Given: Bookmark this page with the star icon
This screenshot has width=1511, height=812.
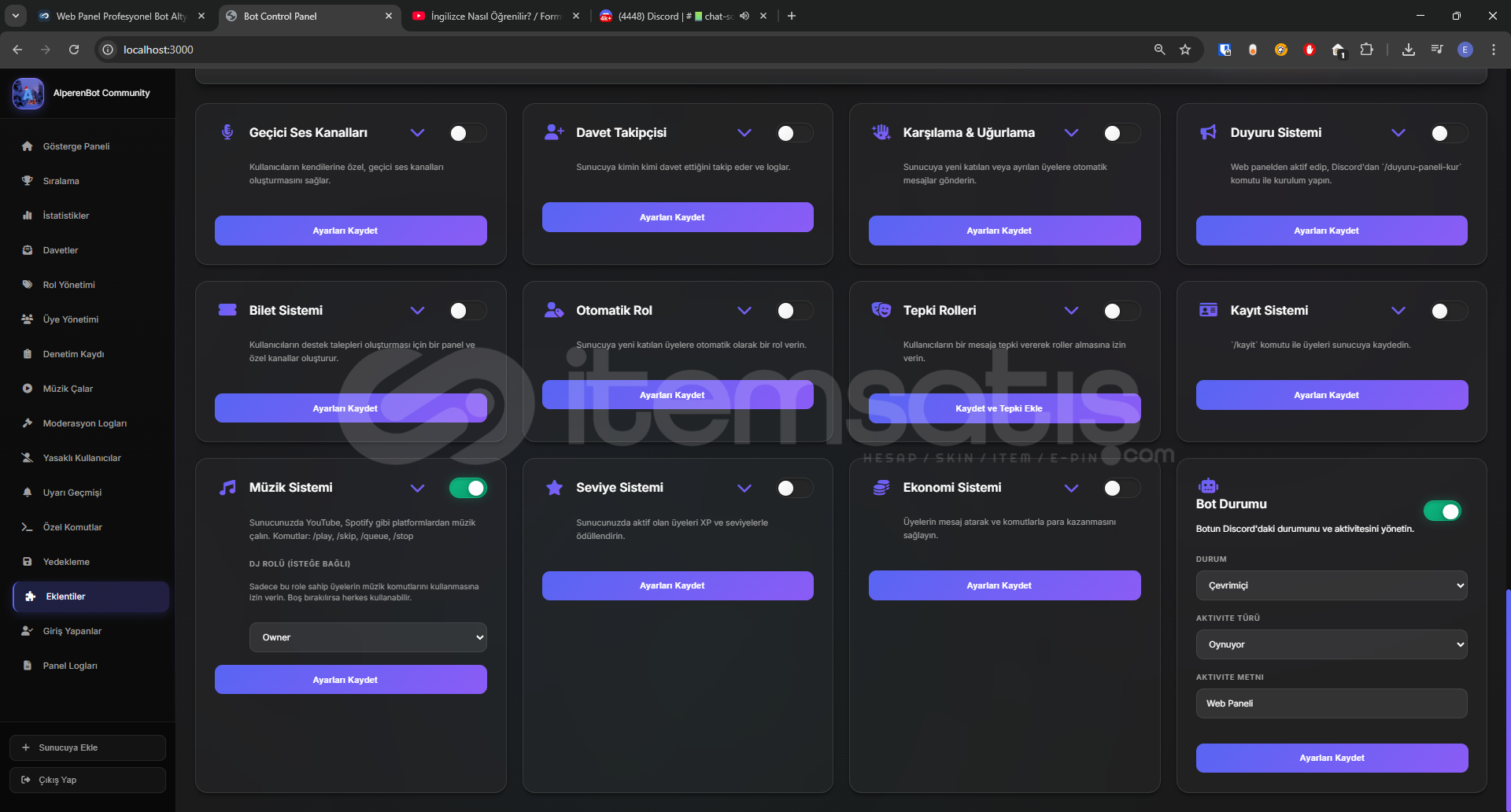Looking at the screenshot, I should pyautogui.click(x=1185, y=50).
